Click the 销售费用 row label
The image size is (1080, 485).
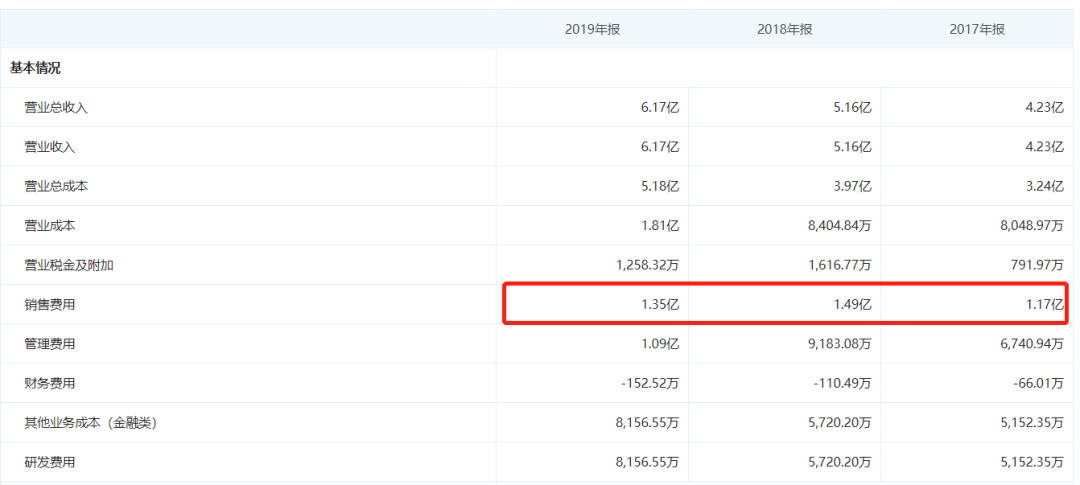(50, 305)
